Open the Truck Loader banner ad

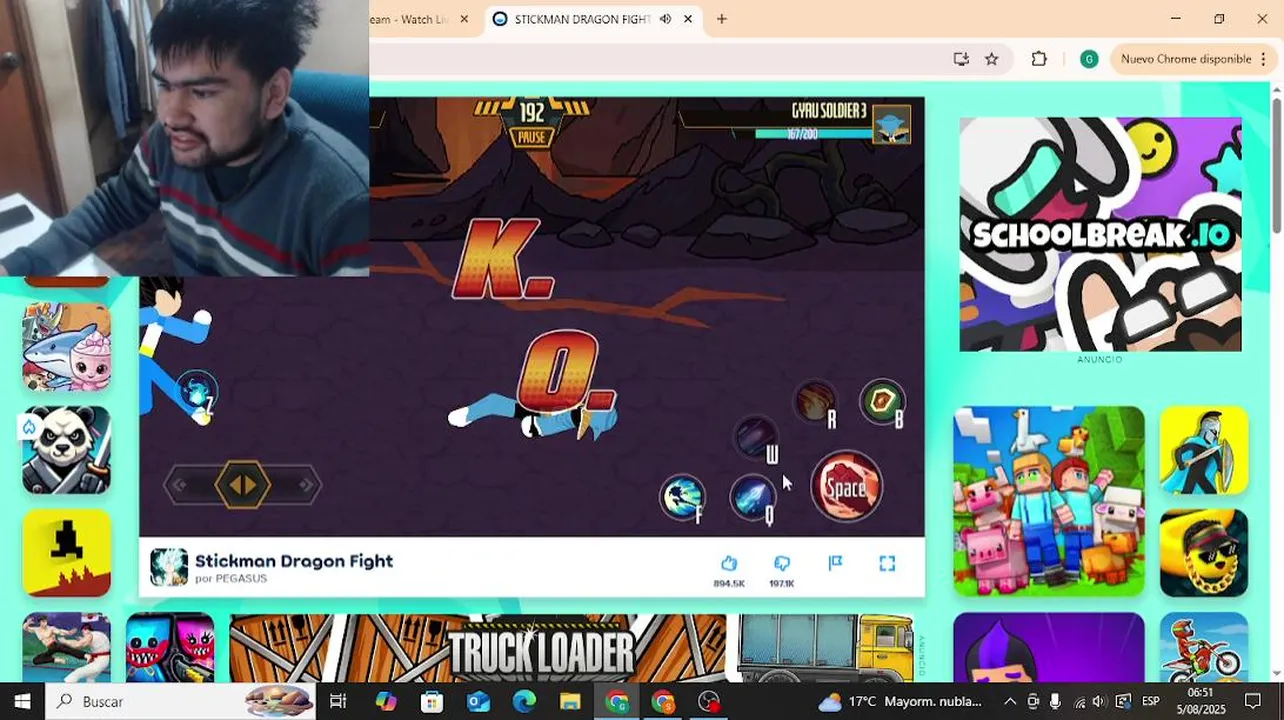point(571,648)
